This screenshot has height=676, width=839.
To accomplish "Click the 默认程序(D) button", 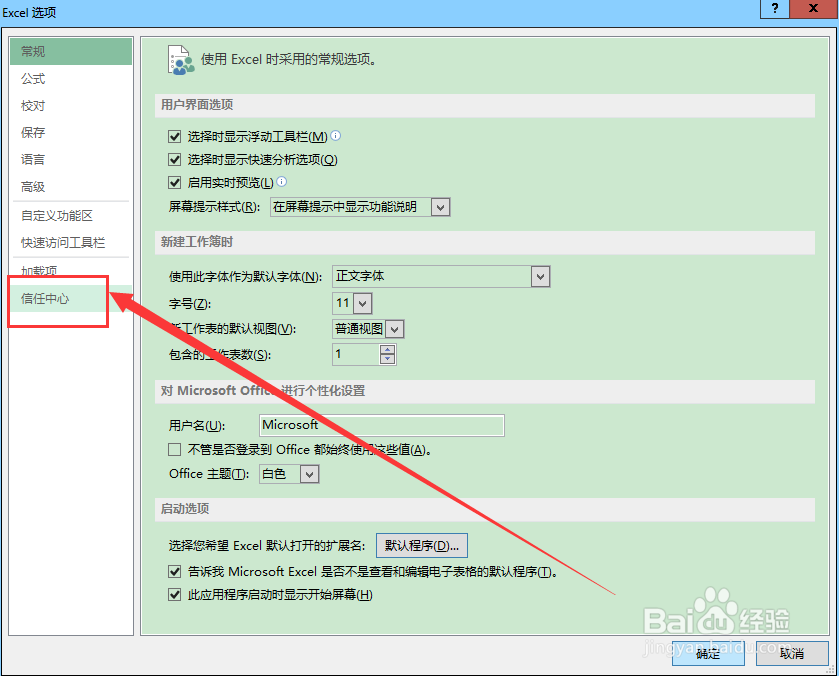I will 420,545.
